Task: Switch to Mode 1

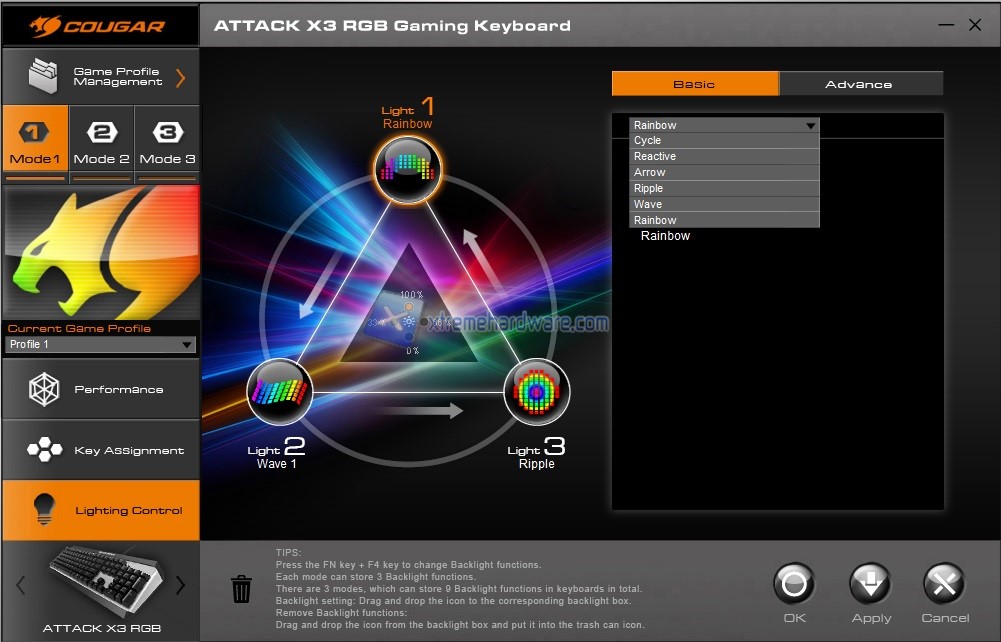Action: click(x=35, y=144)
